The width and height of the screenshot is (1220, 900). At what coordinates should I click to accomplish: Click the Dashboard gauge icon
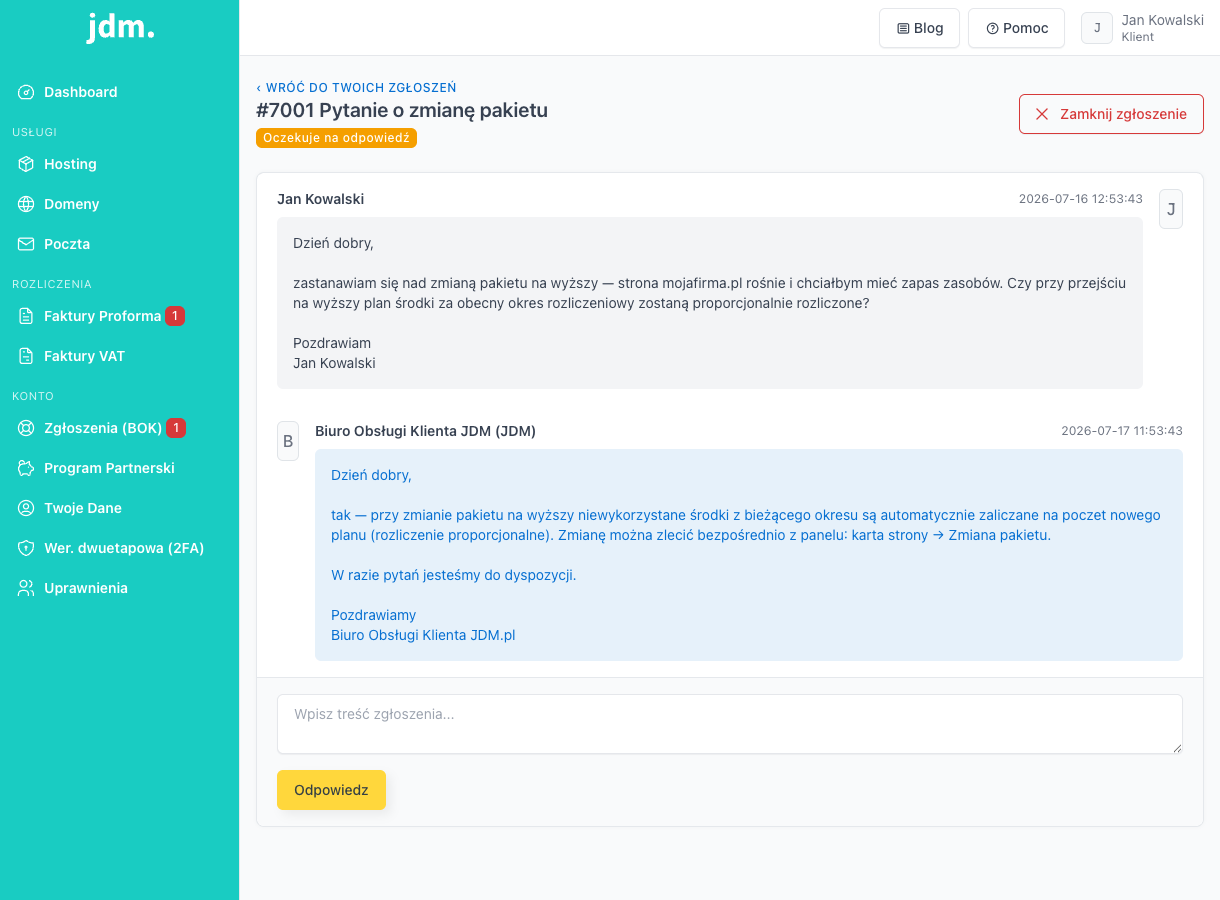pos(26,92)
